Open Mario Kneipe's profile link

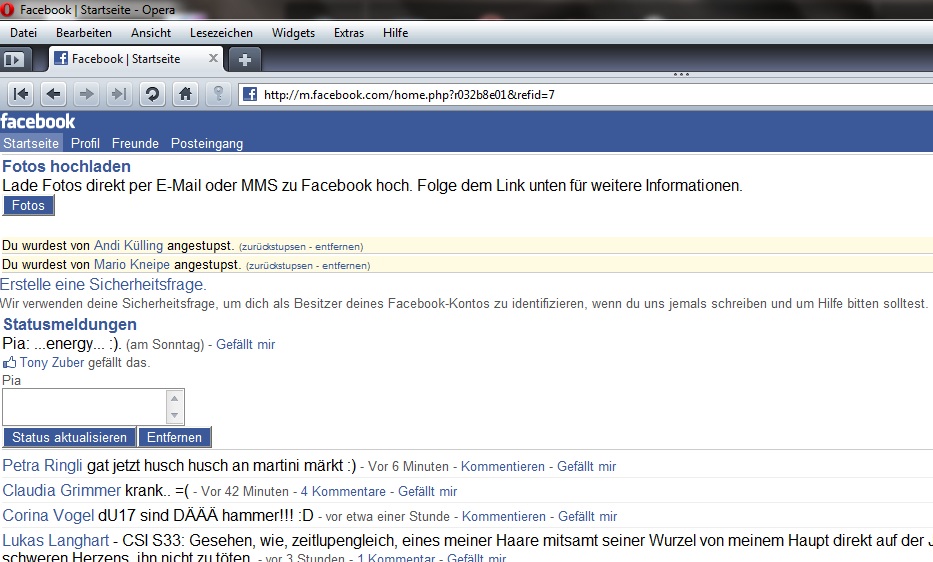coord(132,264)
